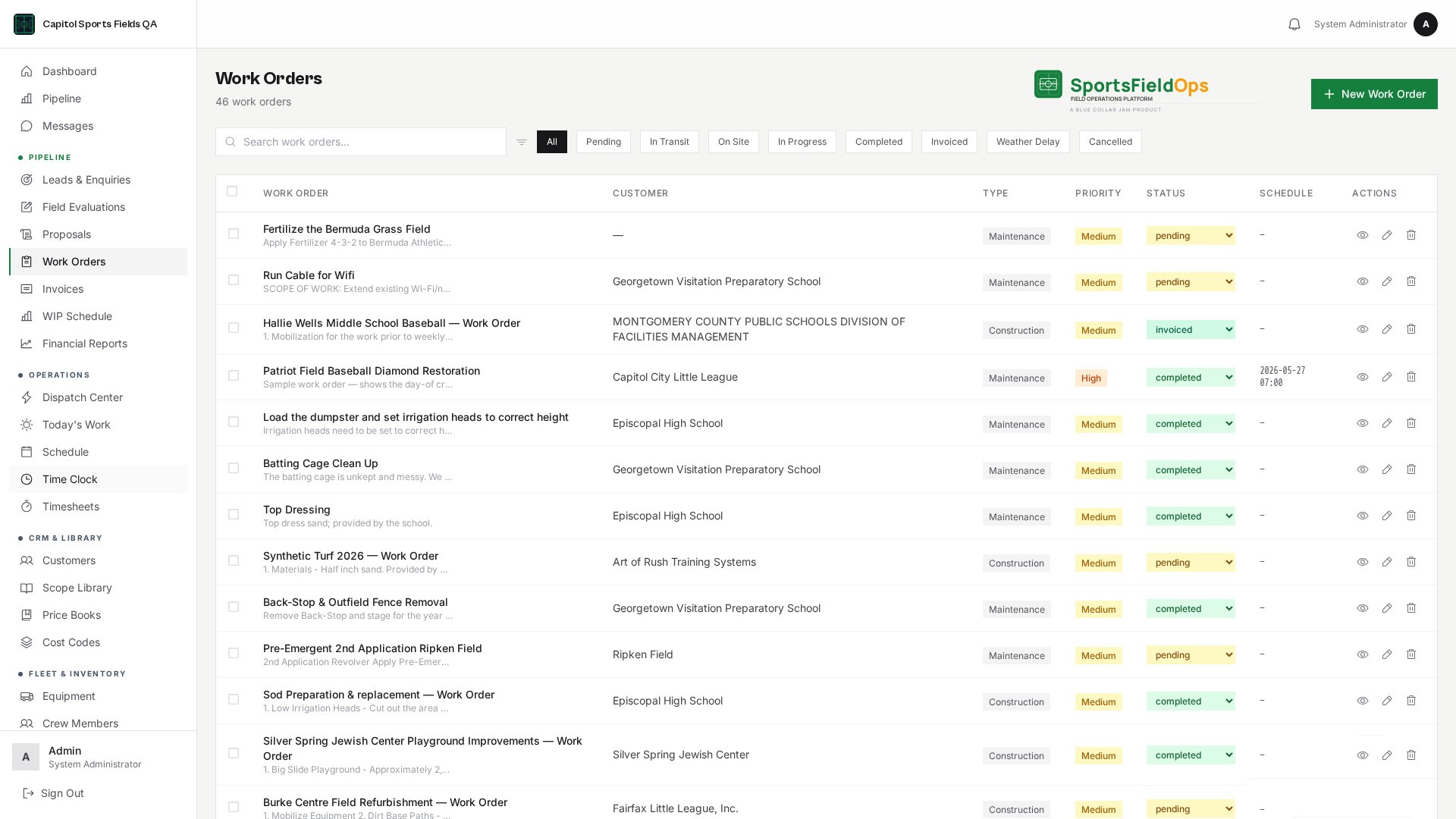Select the Patriot Field Baseball Diamond row checkbox
The height and width of the screenshot is (819, 1456).
[234, 376]
